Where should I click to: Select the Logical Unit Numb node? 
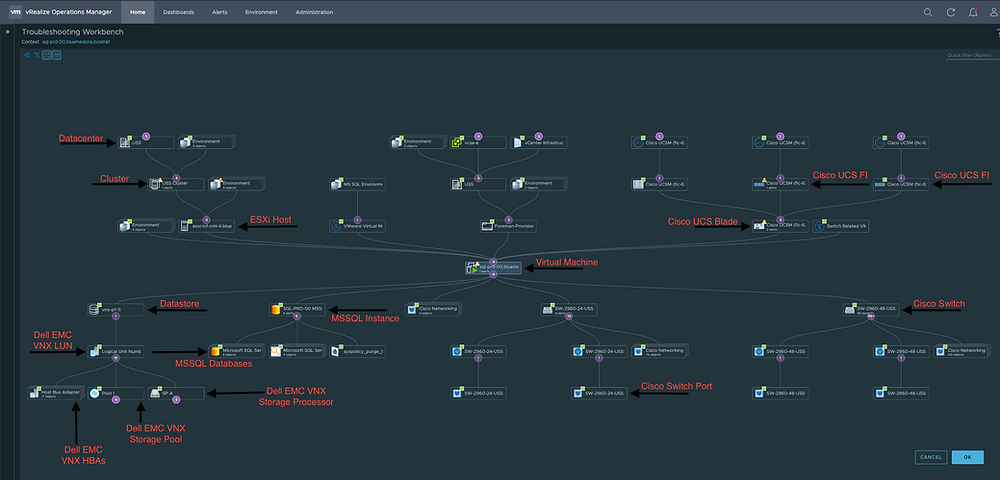(x=115, y=351)
